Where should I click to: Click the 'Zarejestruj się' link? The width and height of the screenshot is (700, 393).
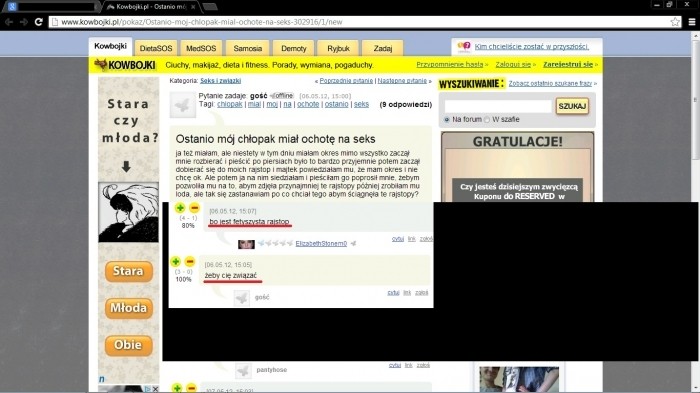click(568, 64)
